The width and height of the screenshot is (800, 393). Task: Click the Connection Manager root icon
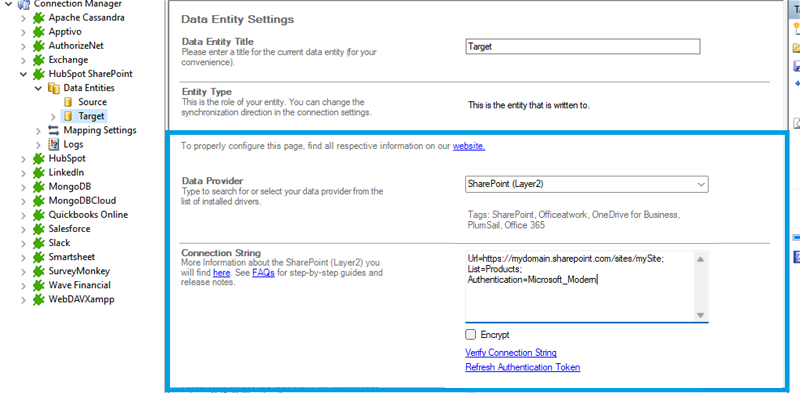(24, 4)
